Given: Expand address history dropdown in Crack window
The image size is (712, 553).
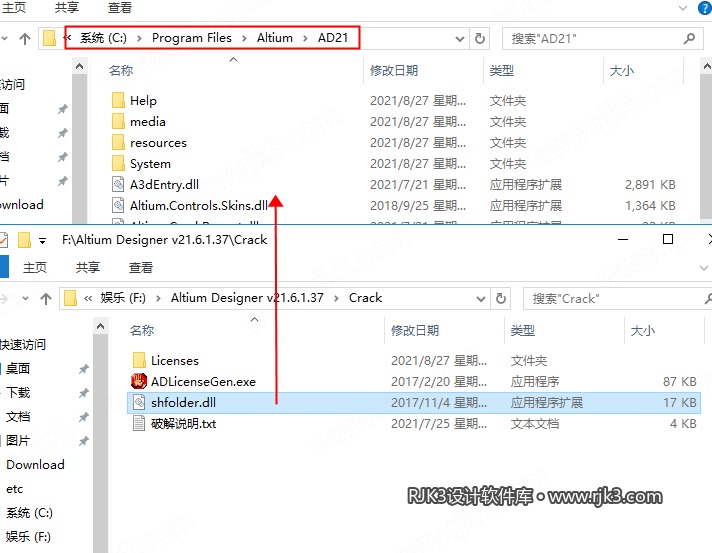Looking at the screenshot, I should tap(480, 299).
